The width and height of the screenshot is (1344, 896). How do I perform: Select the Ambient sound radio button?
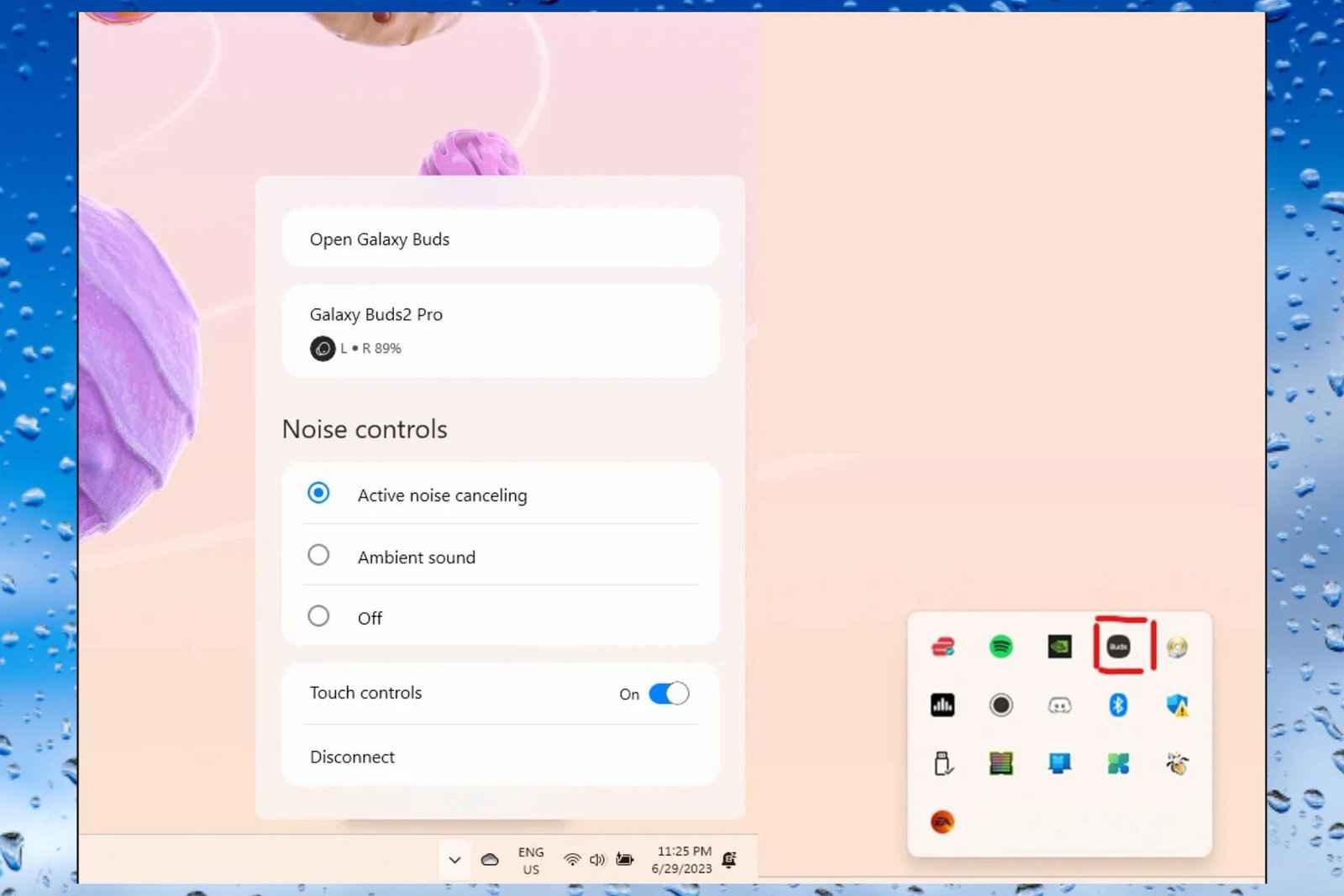pos(318,555)
